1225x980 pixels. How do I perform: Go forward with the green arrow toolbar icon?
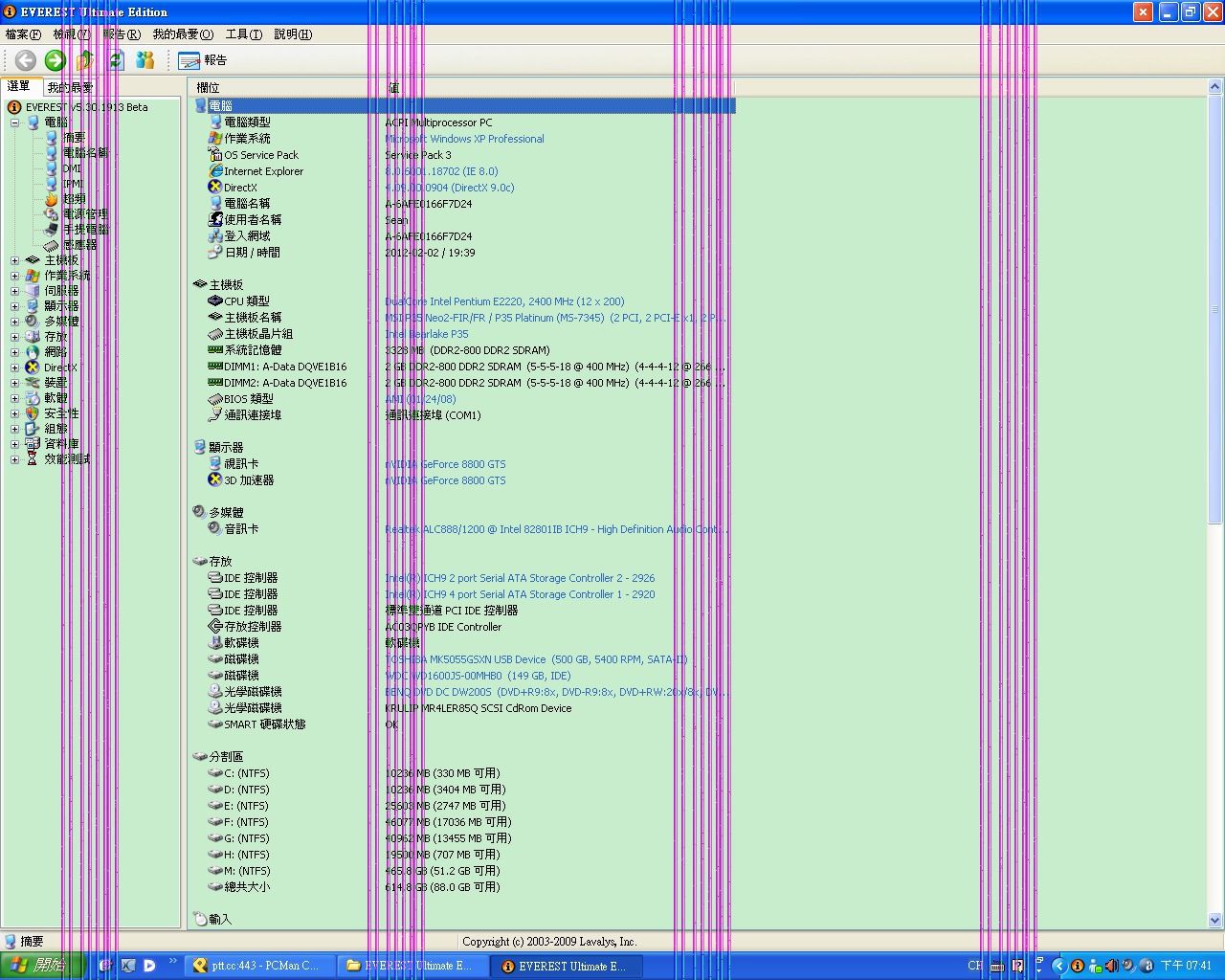click(x=56, y=60)
